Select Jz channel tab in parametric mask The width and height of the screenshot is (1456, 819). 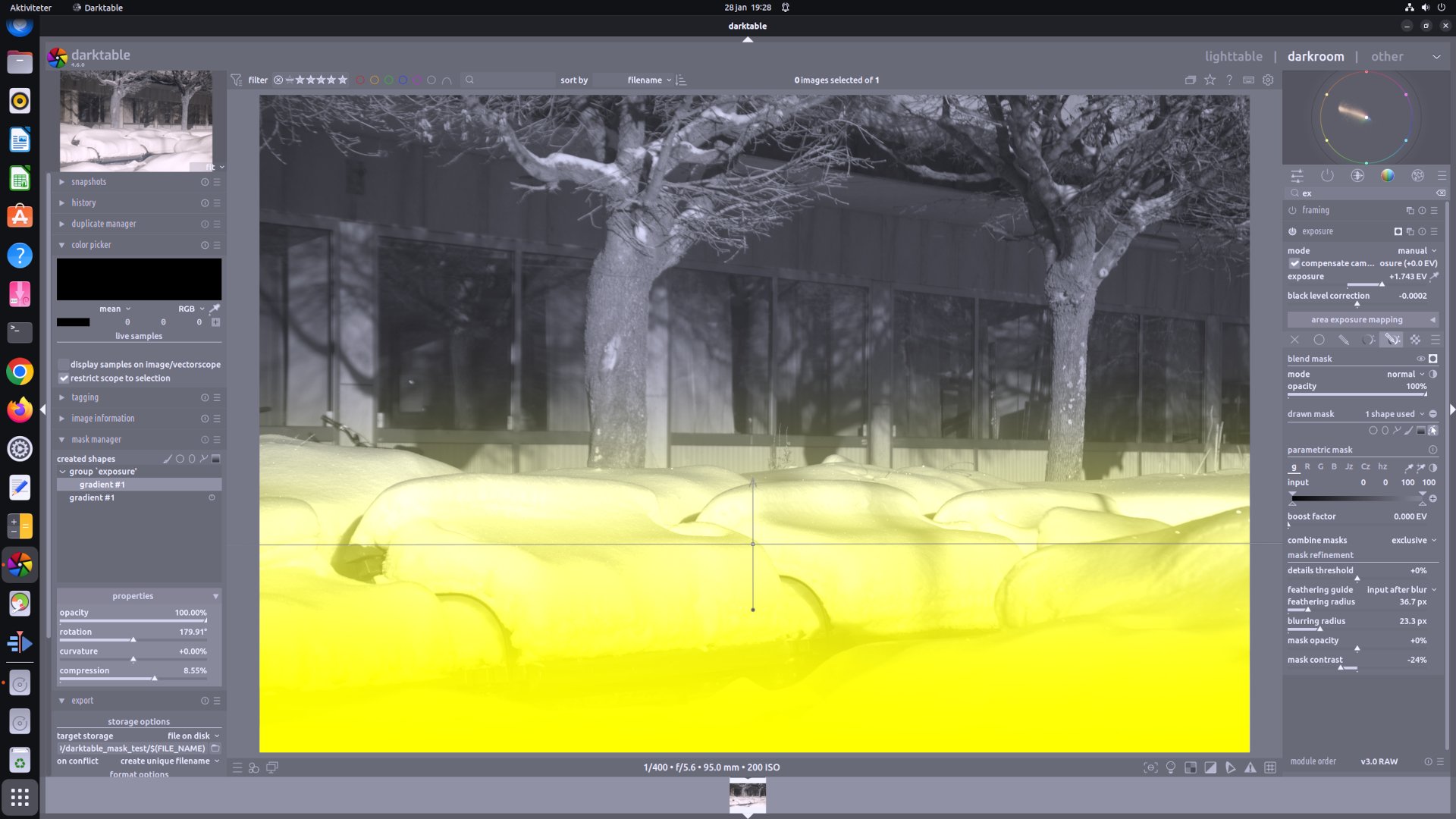click(1349, 467)
